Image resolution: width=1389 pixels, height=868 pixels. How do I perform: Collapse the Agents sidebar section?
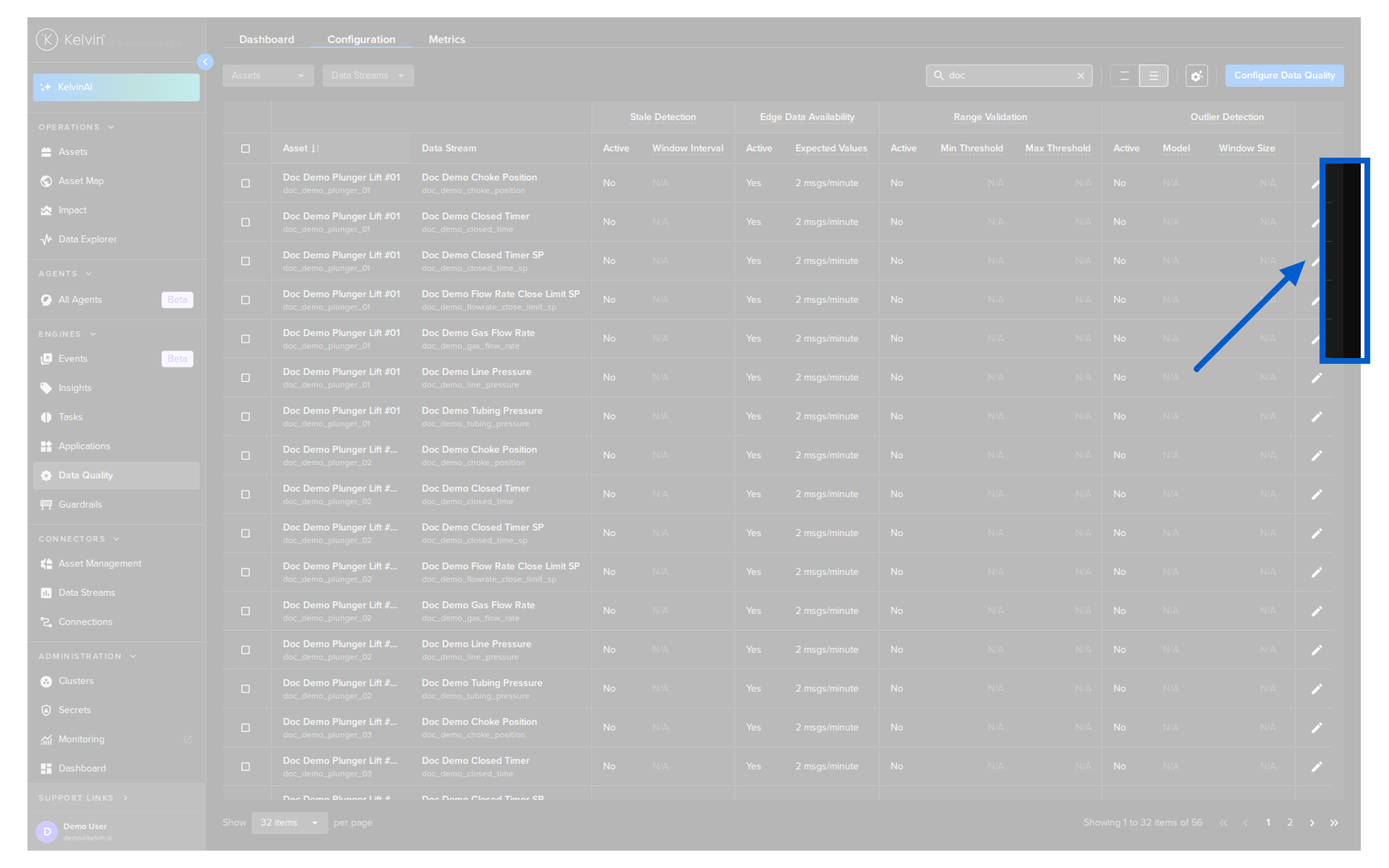pos(65,273)
